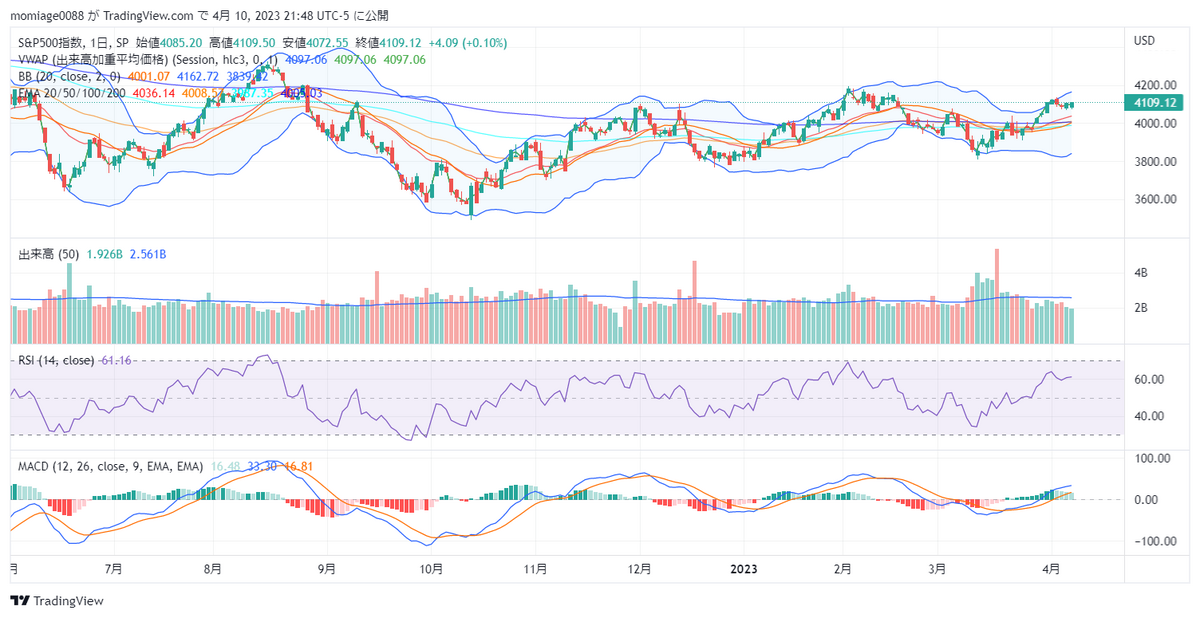Image resolution: width=1200 pixels, height=618 pixels.
Task: Click the 8月 time axis label
Action: click(x=212, y=569)
